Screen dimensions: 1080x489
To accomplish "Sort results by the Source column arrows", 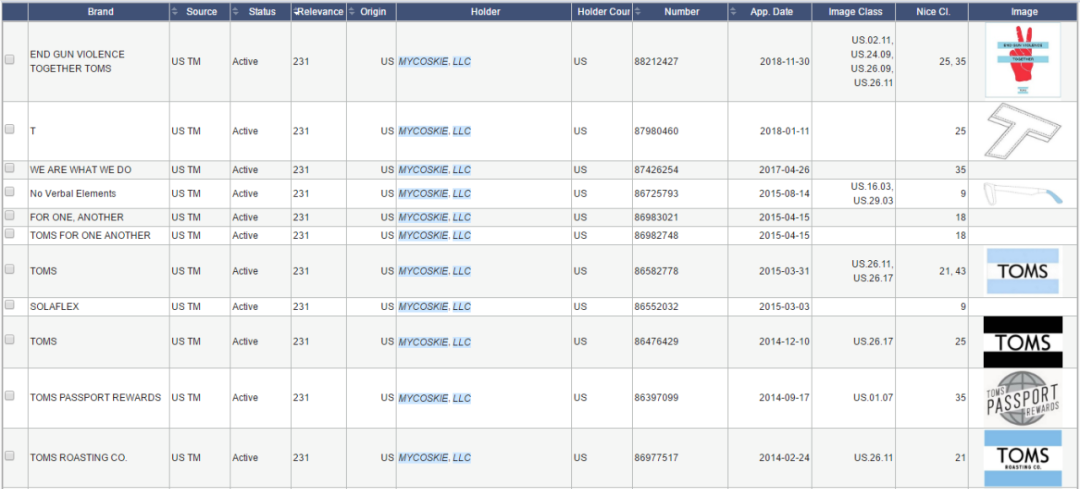I will pyautogui.click(x=174, y=12).
